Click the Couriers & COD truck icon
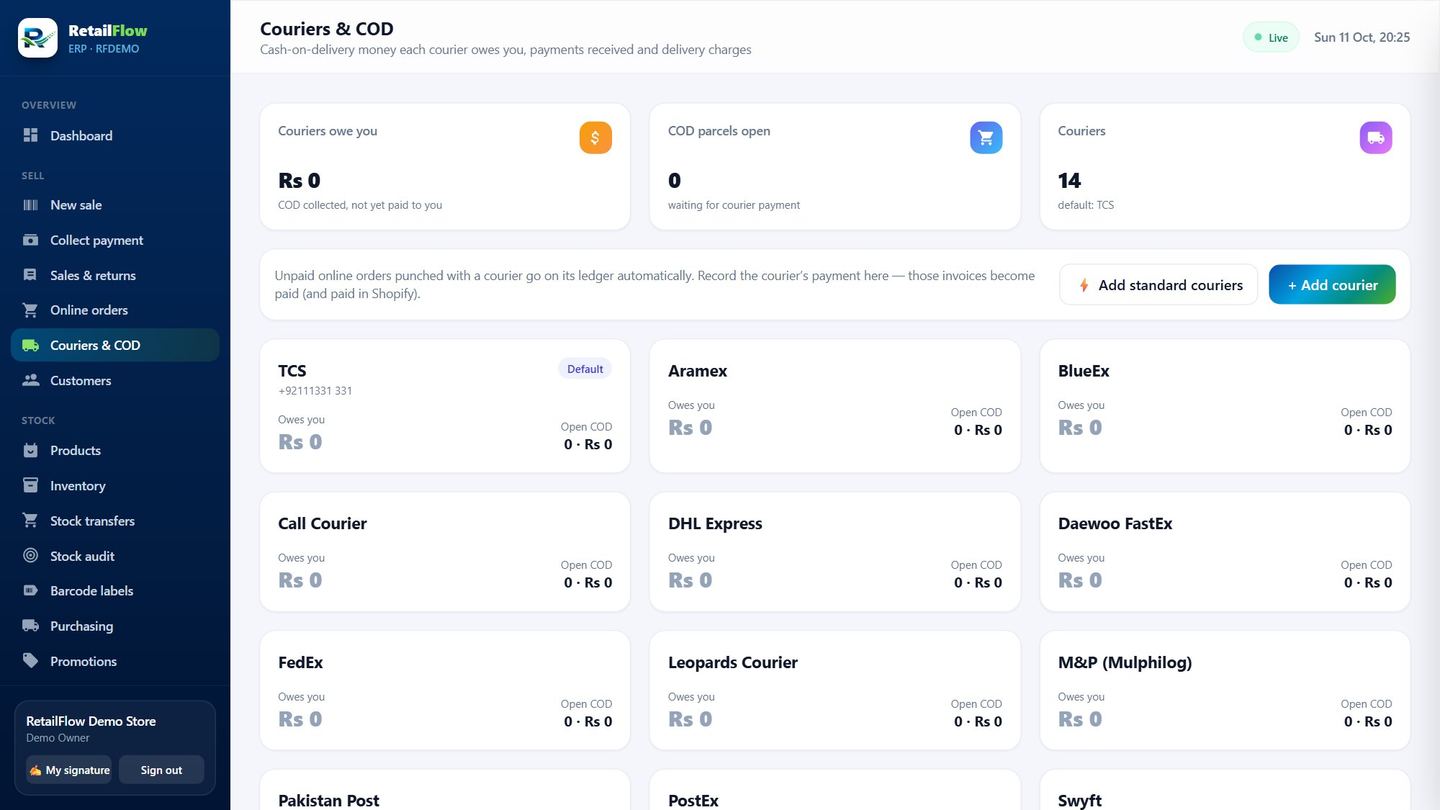Viewport: 1440px width, 810px height. coord(30,345)
